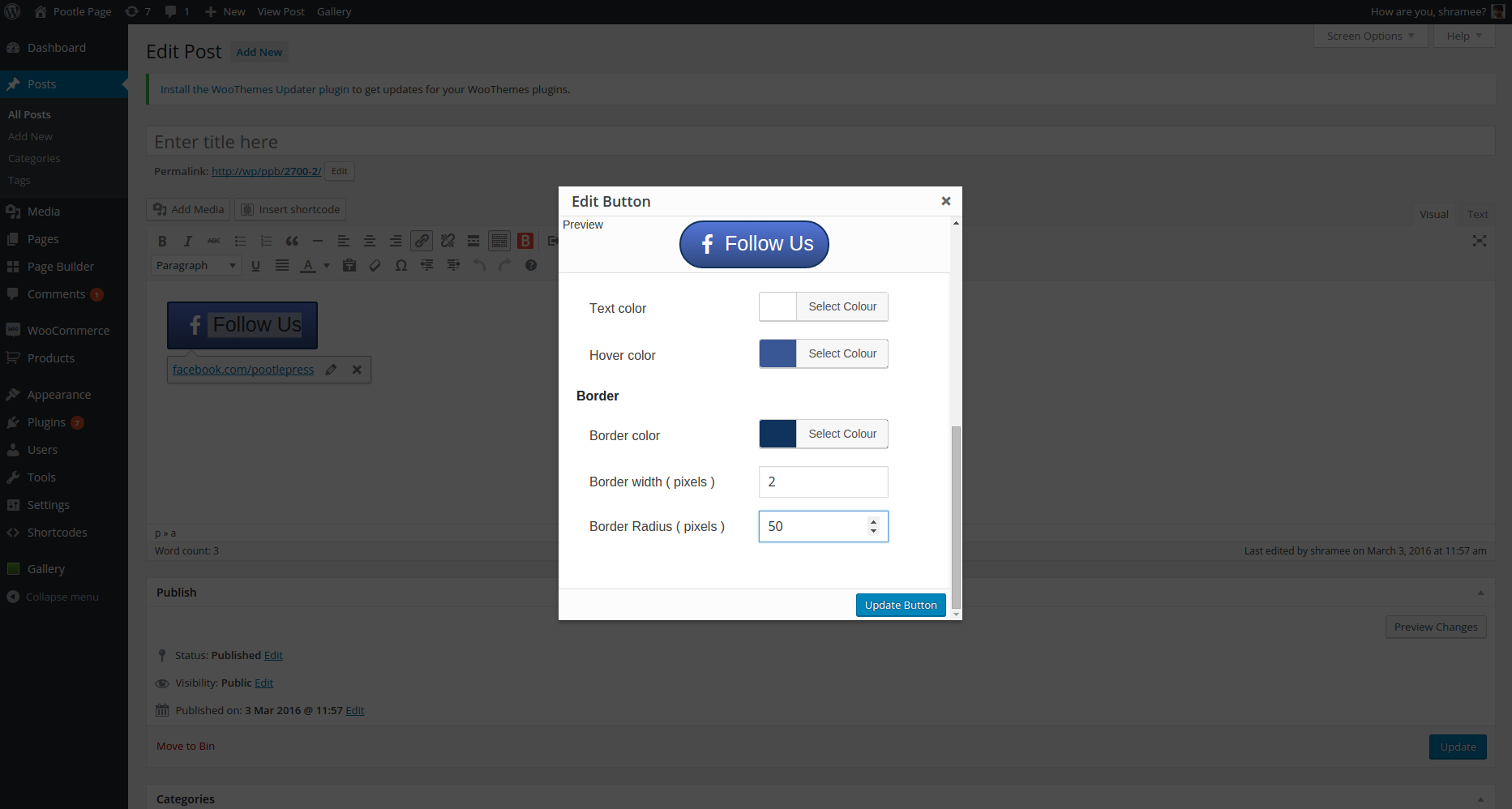Click Add Media
Viewport: 1512px width, 809px height.
click(x=188, y=209)
